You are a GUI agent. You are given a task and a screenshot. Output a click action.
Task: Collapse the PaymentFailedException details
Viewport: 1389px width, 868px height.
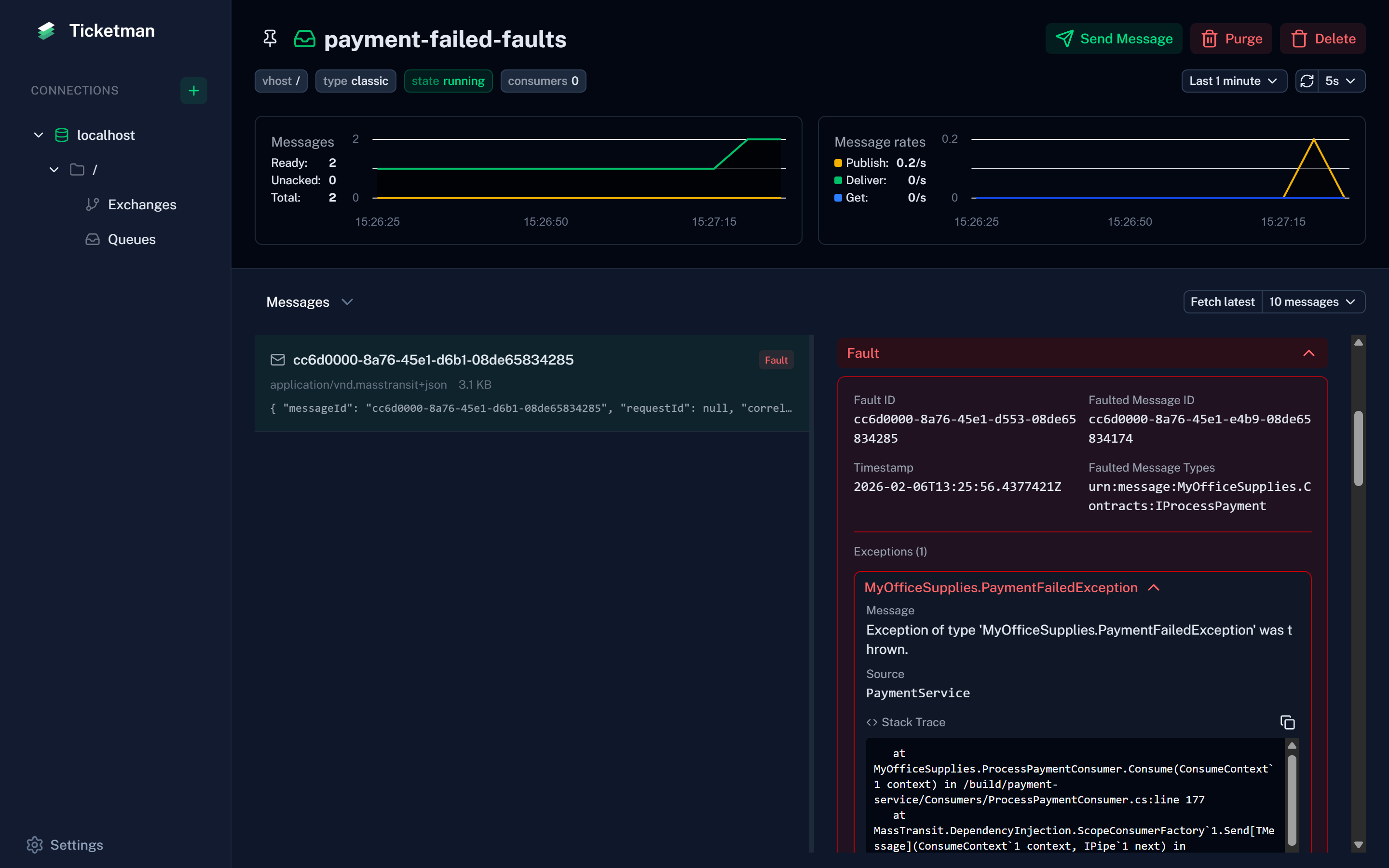[1154, 587]
